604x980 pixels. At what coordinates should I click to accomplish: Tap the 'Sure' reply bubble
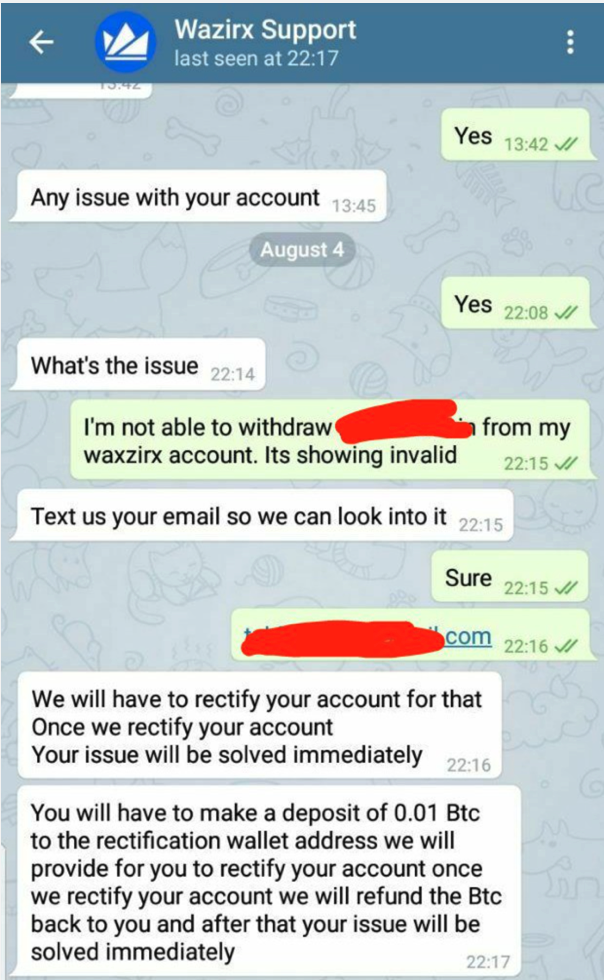510,577
